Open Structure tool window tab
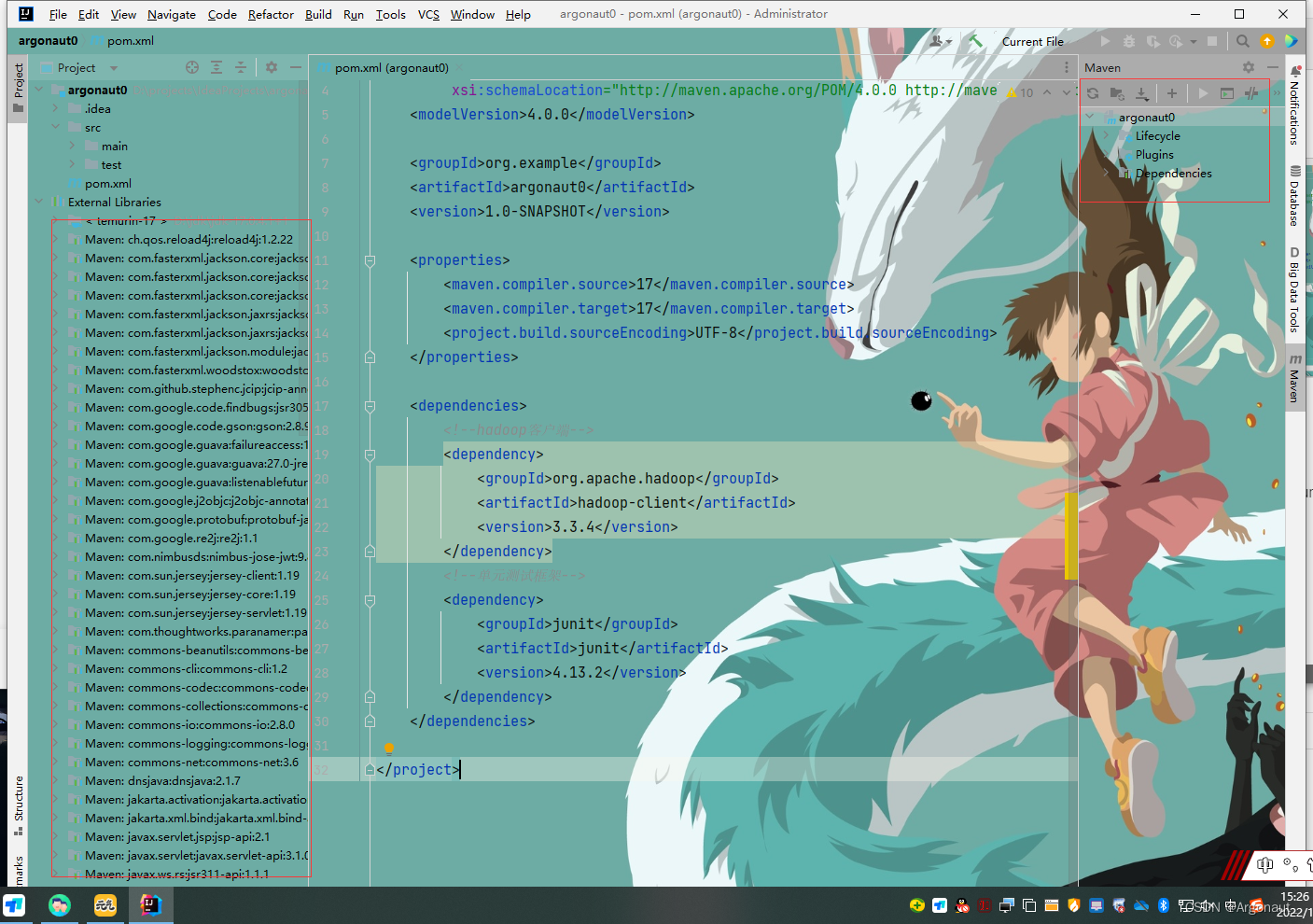Screen dimensions: 1313x924 point(18,805)
